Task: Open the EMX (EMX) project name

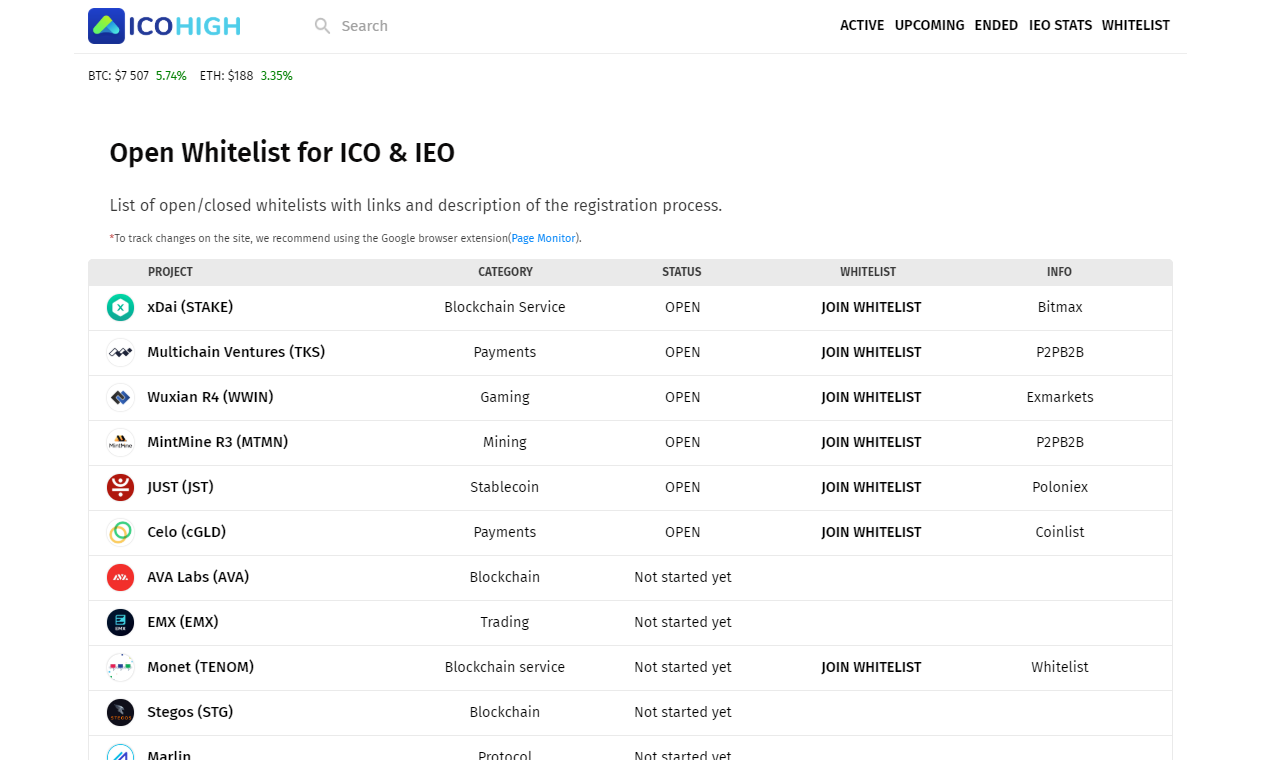Action: click(x=183, y=623)
